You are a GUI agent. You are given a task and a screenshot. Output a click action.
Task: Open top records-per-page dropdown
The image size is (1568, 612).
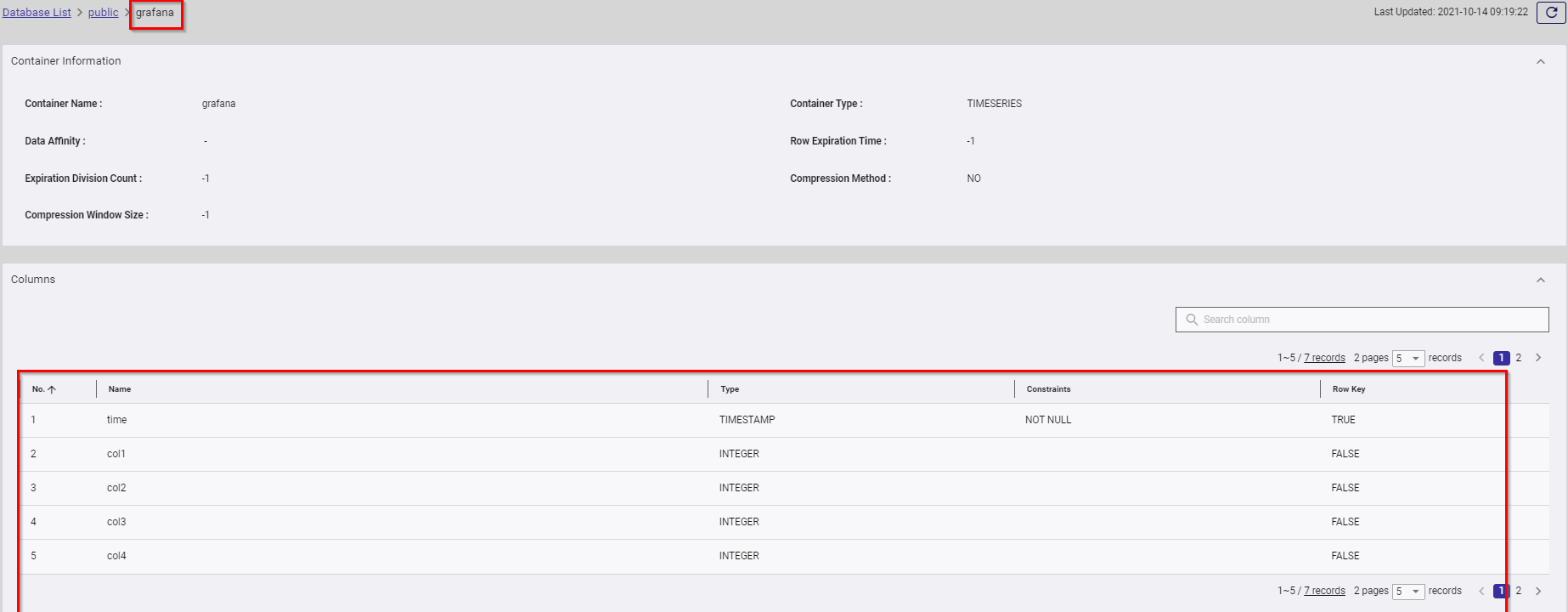coord(1408,359)
